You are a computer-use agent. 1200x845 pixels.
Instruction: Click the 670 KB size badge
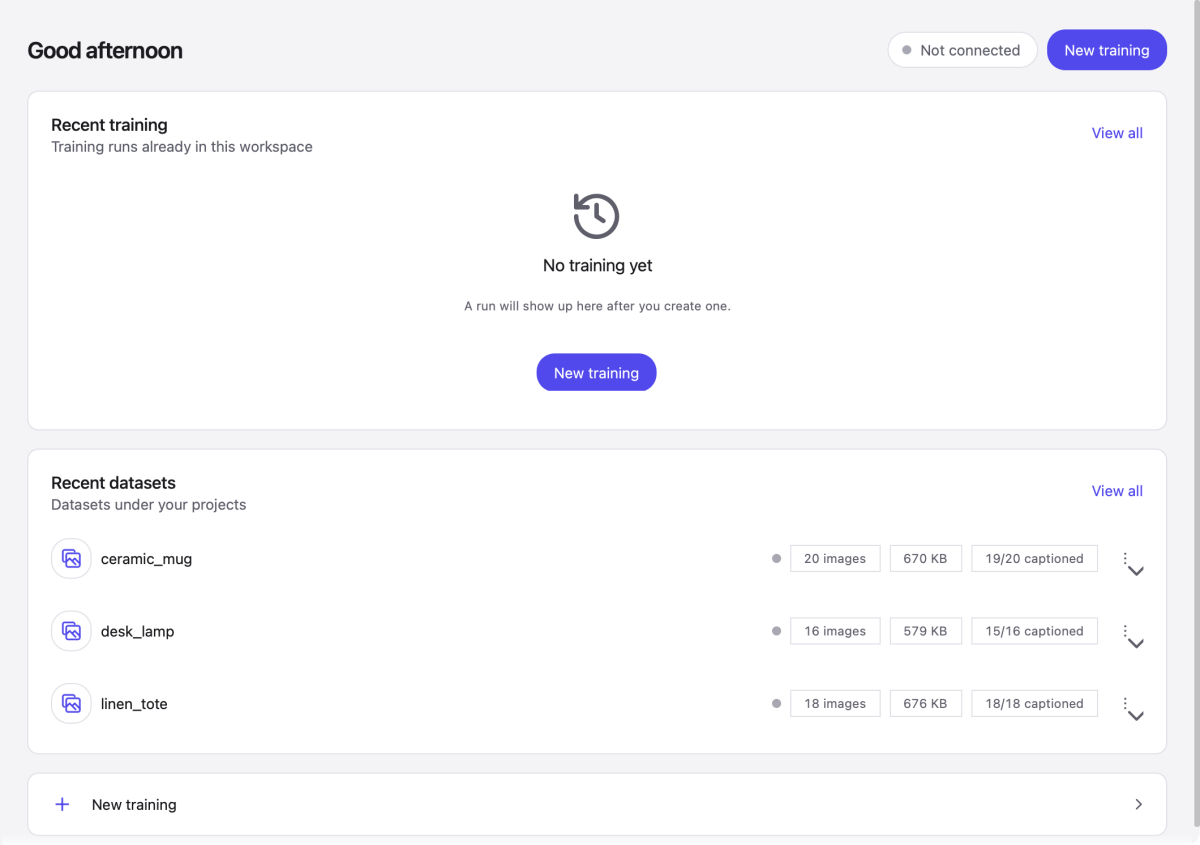[925, 559]
